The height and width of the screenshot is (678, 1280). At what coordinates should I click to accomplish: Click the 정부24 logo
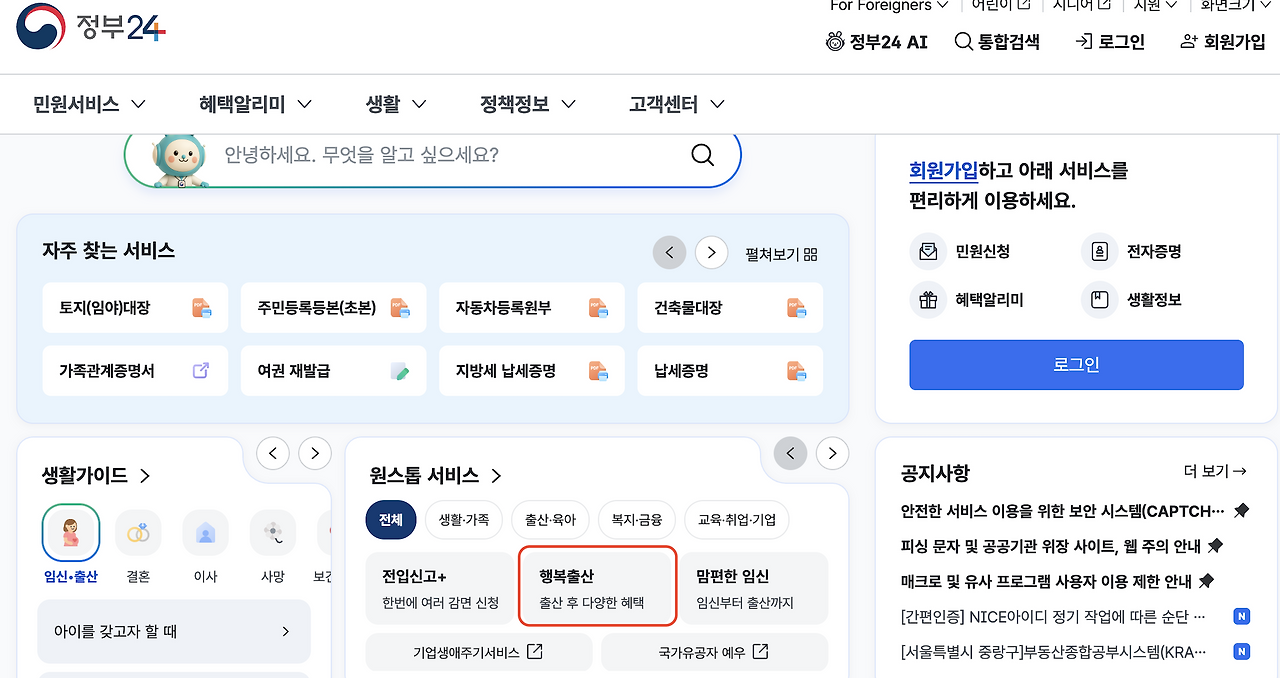click(91, 27)
